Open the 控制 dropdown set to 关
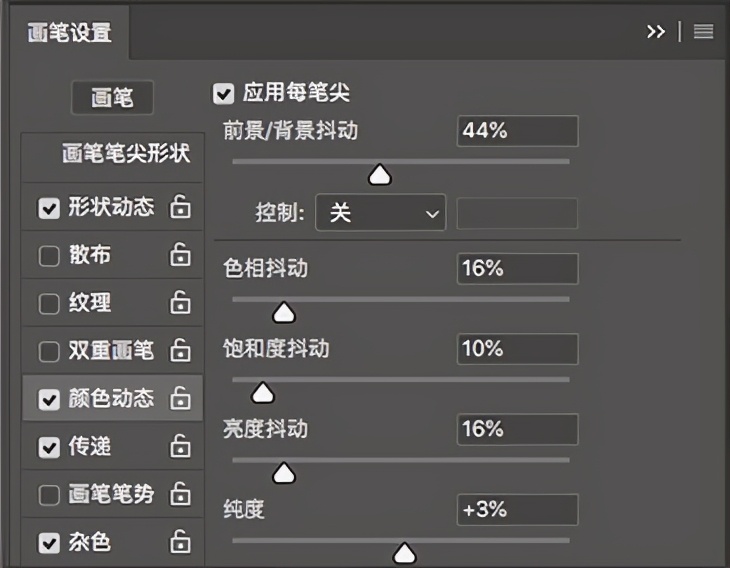This screenshot has width=730, height=568. (x=380, y=213)
